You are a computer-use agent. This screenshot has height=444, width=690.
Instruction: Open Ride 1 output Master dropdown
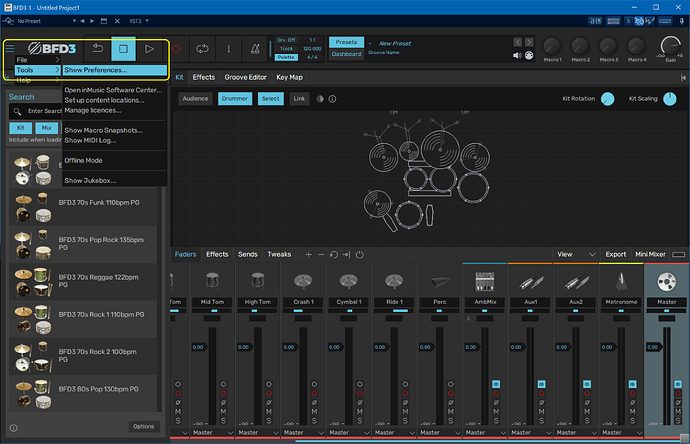(x=394, y=433)
